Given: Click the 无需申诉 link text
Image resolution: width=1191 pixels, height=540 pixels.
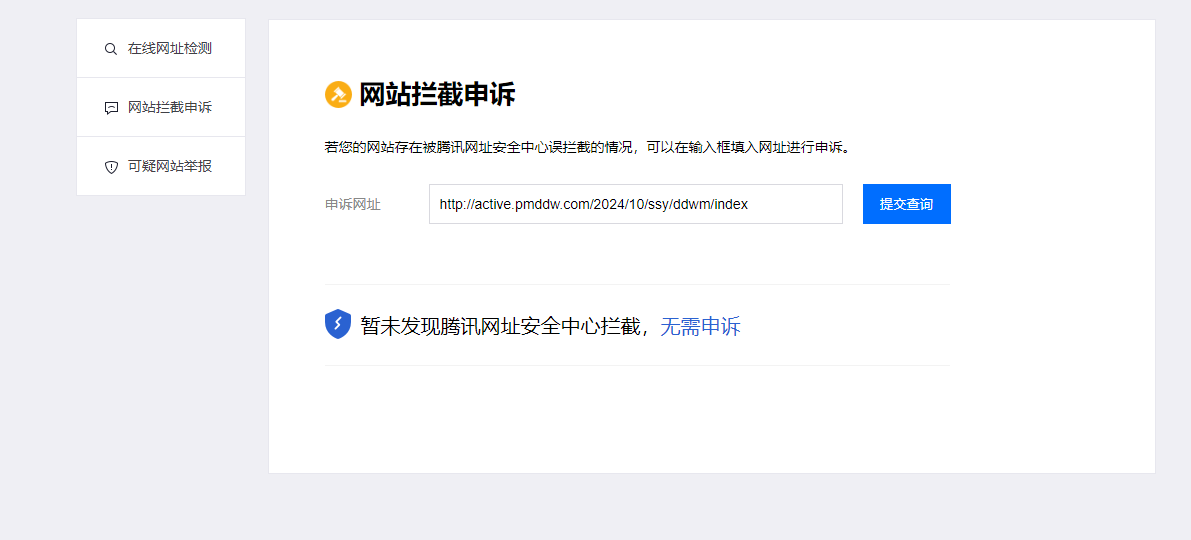Looking at the screenshot, I should click(x=700, y=327).
